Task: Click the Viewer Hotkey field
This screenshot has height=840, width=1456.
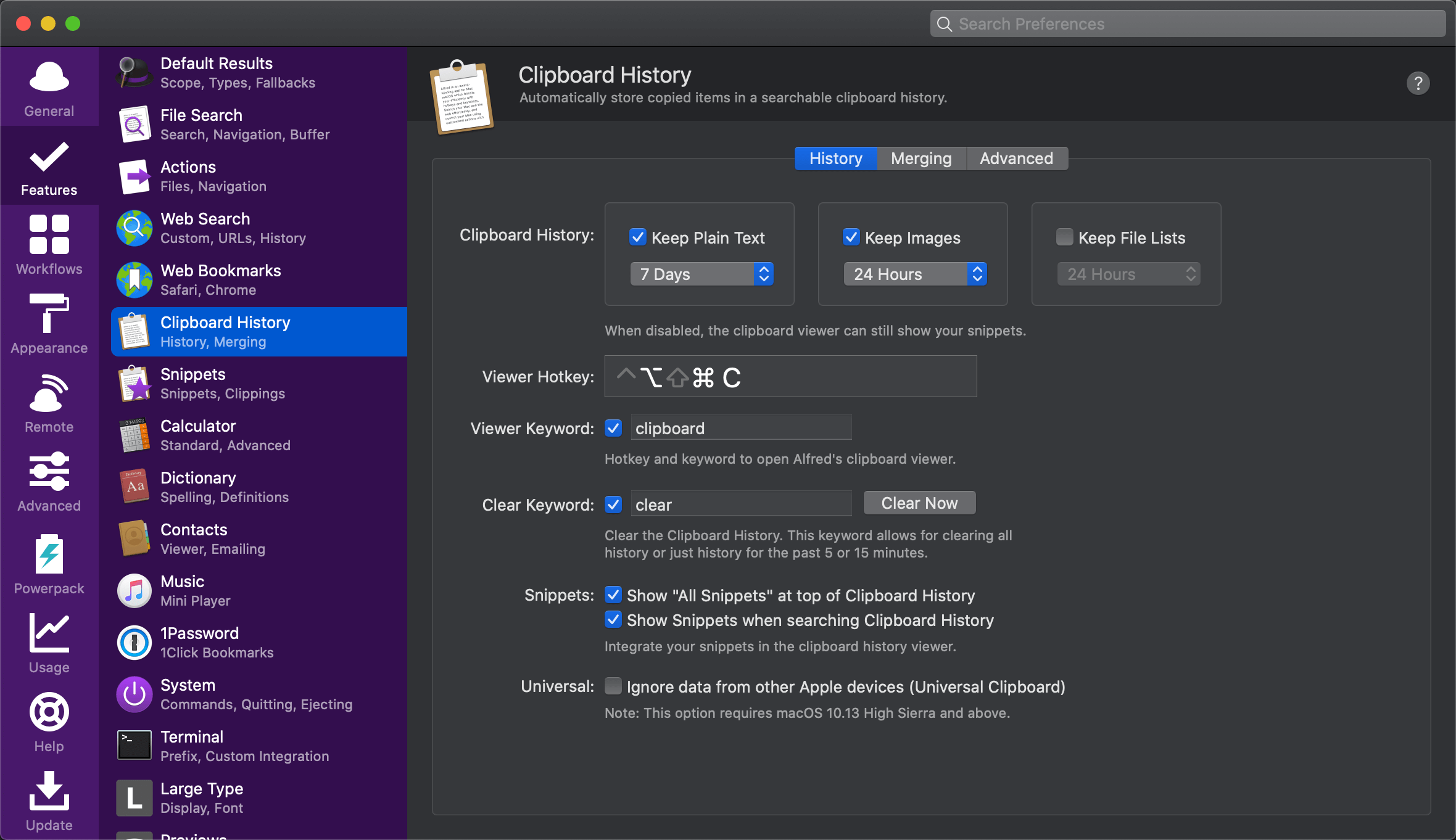Action: (x=790, y=376)
